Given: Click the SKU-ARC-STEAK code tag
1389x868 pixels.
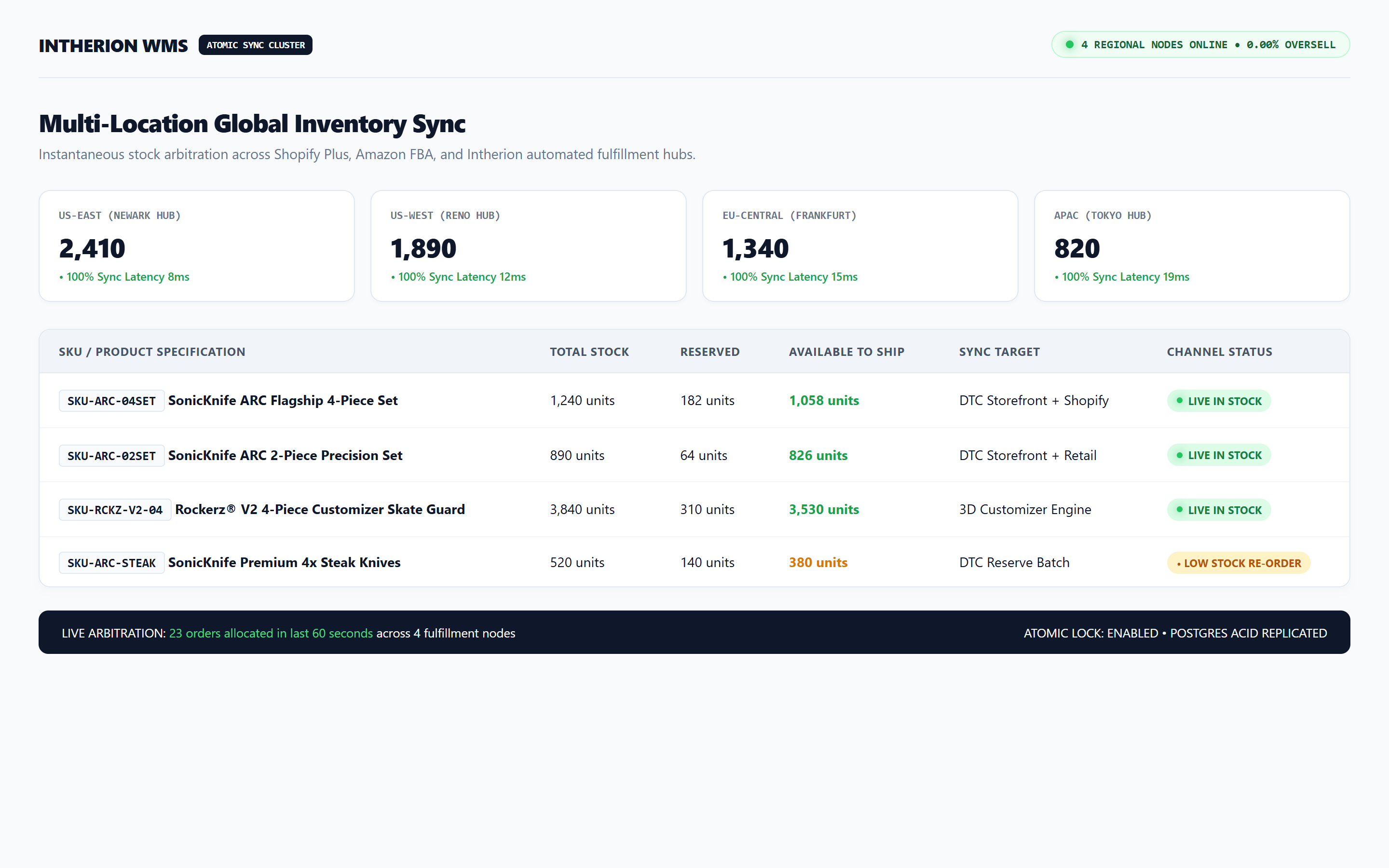Looking at the screenshot, I should tap(111, 563).
